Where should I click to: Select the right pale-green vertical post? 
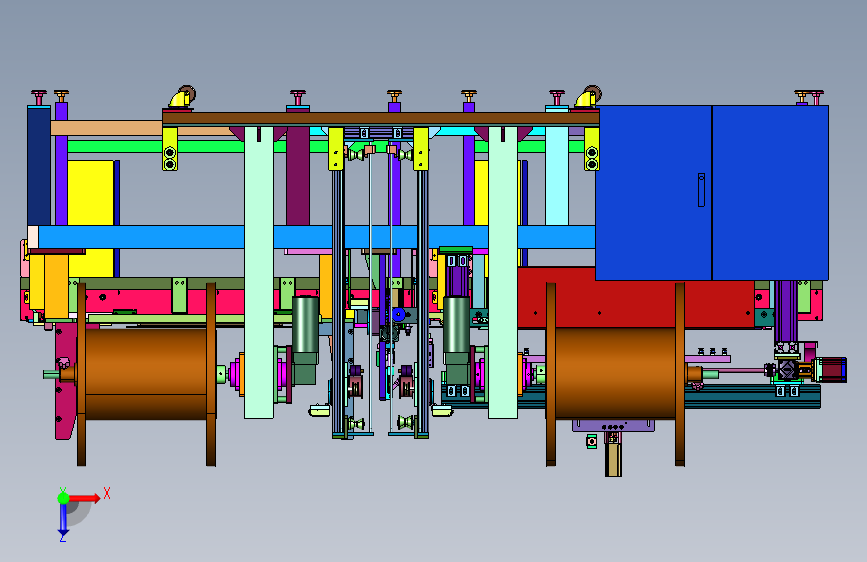tap(503, 272)
